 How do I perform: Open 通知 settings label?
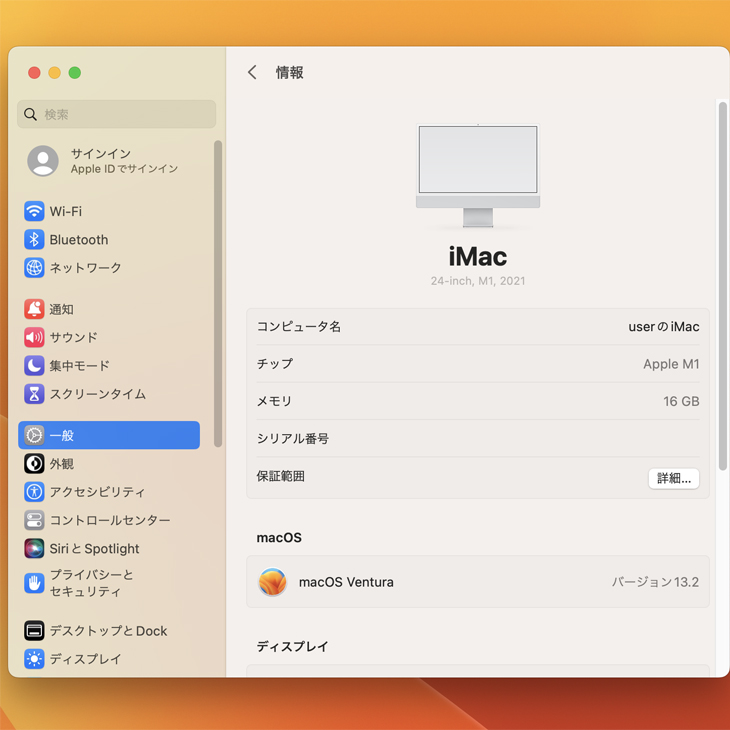(61, 309)
